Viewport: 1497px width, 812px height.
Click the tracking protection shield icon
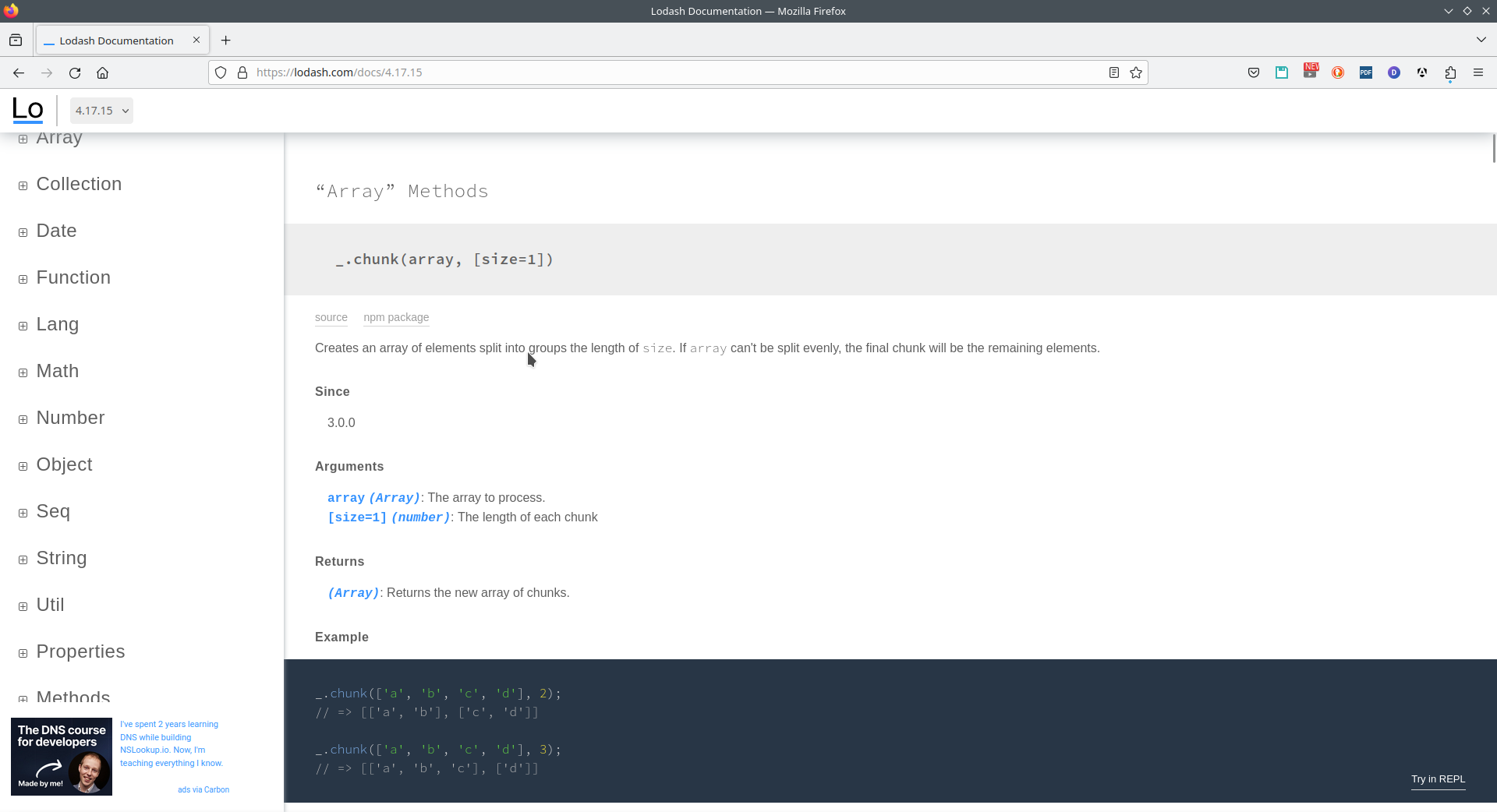click(221, 72)
